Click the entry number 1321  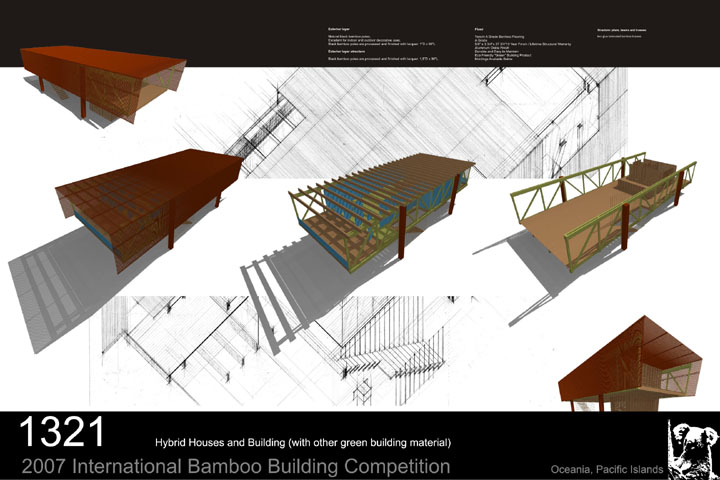pyautogui.click(x=63, y=433)
